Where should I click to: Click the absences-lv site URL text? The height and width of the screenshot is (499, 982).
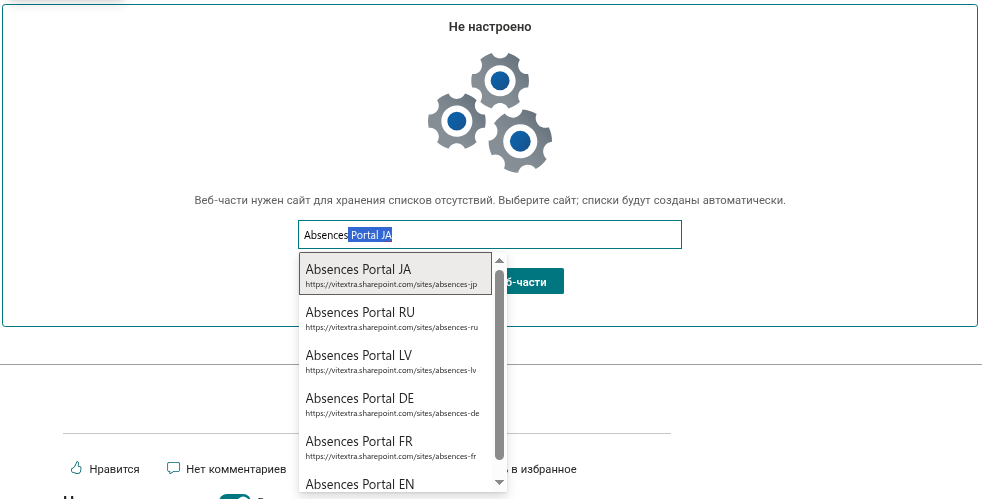click(x=391, y=371)
